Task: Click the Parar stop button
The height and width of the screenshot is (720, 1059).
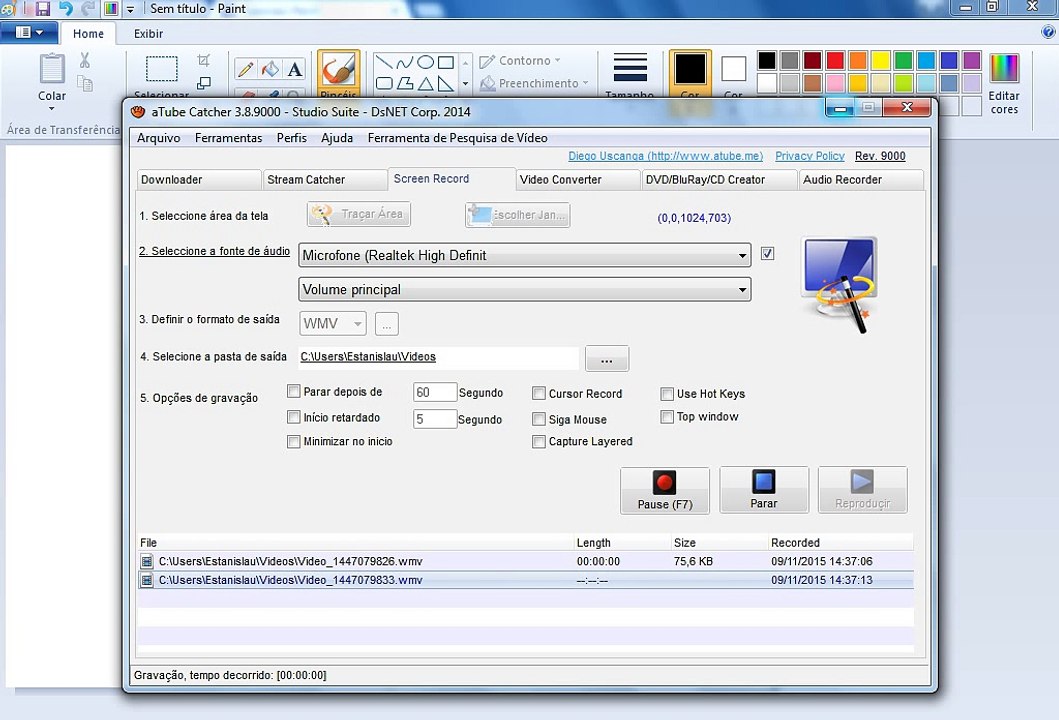Action: click(764, 490)
